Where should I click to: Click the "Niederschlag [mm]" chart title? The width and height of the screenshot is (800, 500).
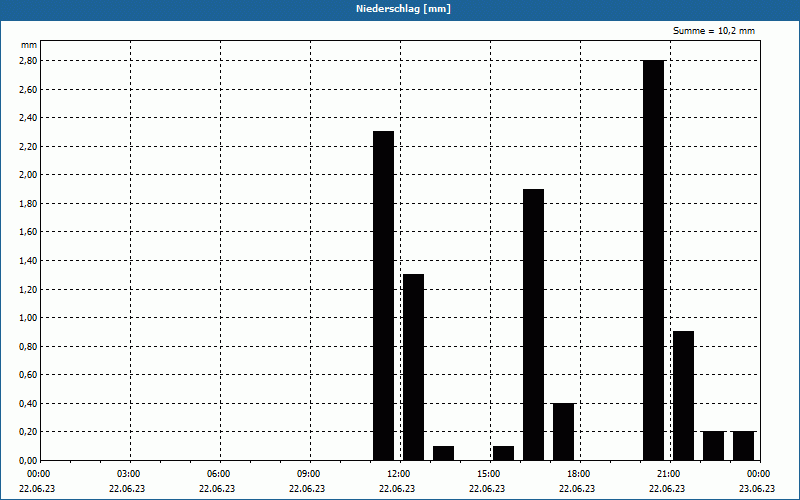403,9
